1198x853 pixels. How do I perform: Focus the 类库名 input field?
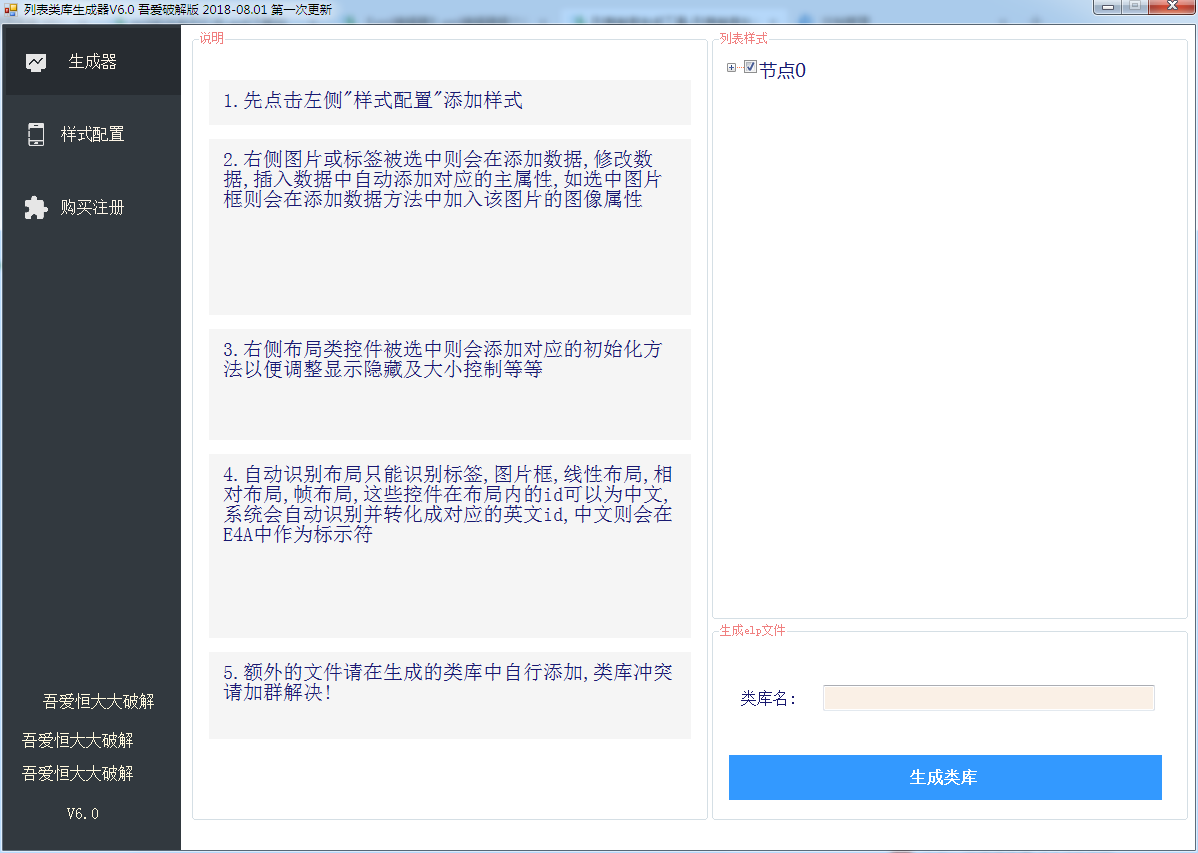click(x=989, y=698)
